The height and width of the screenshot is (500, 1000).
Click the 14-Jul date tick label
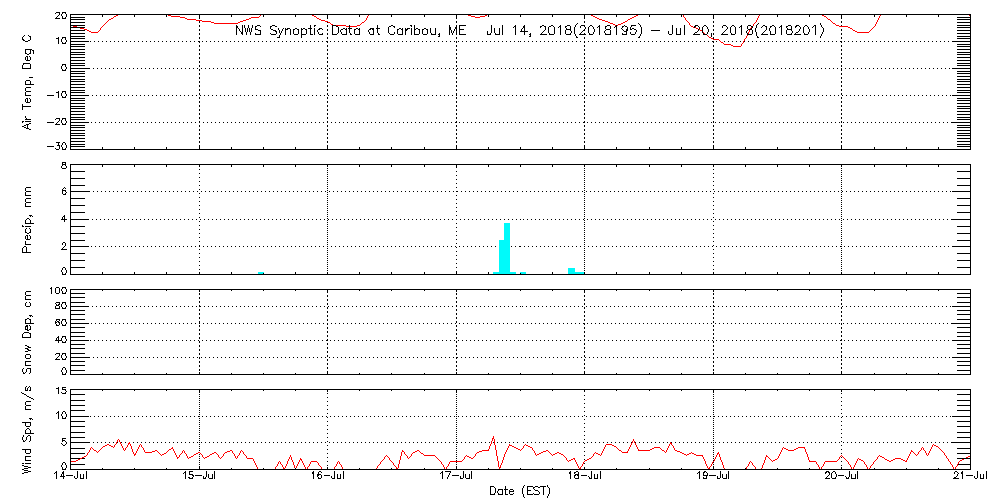click(x=73, y=477)
